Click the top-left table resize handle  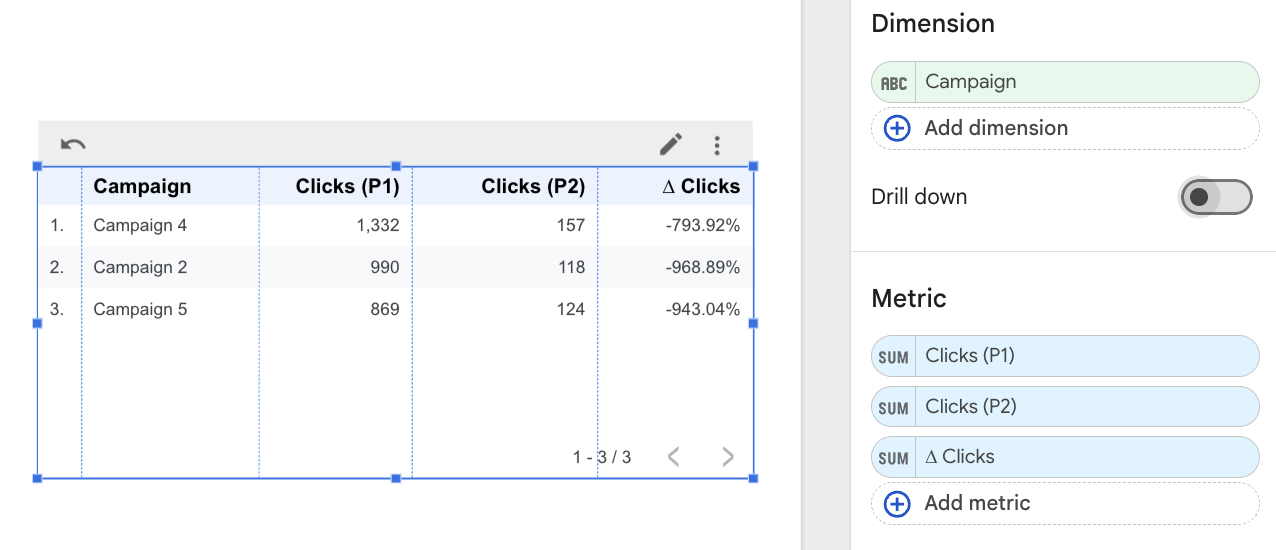38,166
